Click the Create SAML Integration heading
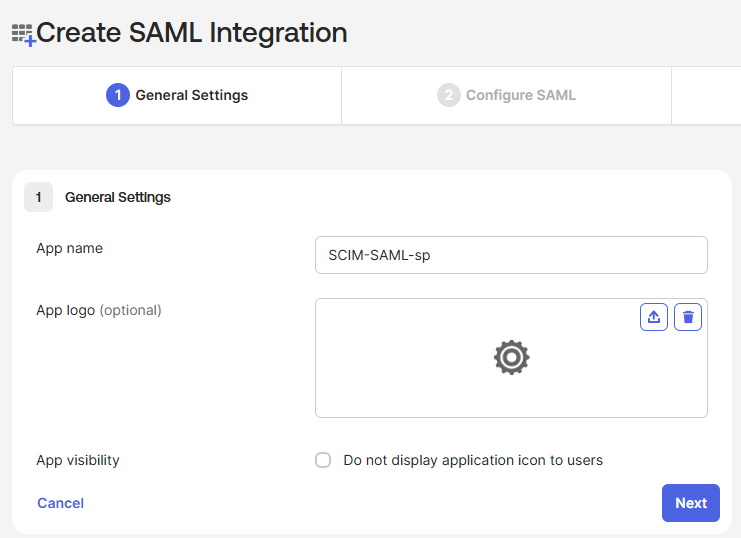The image size is (741, 538). pos(191,33)
